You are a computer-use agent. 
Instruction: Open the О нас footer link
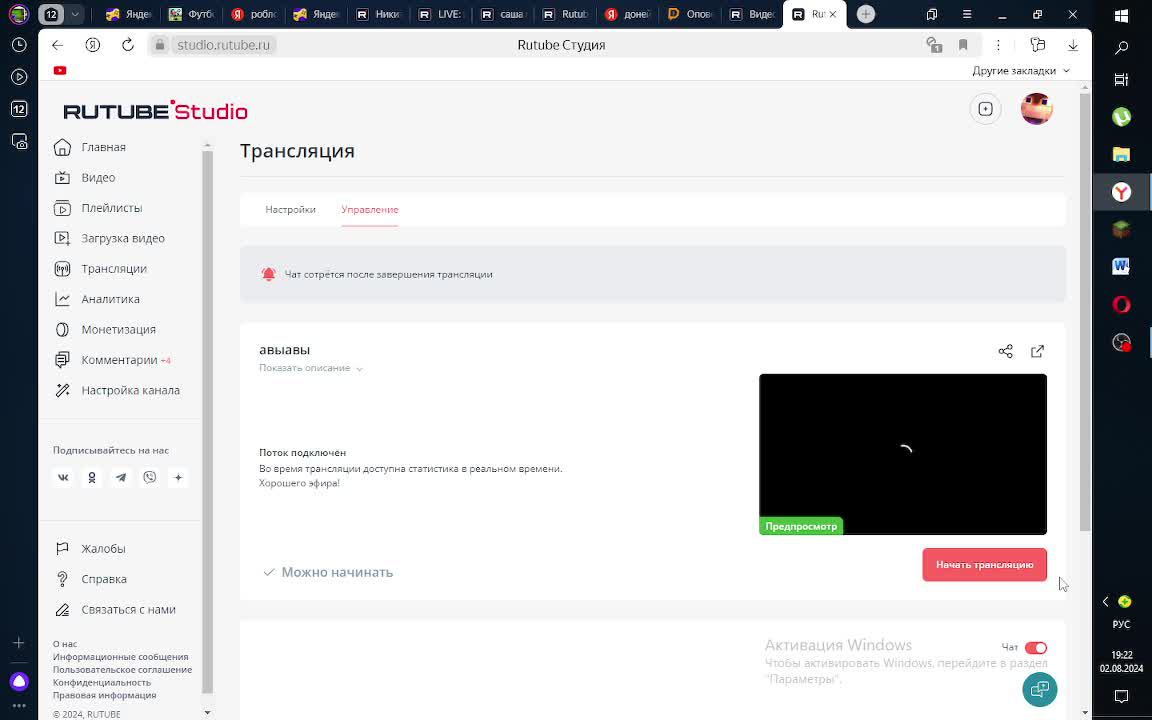pyautogui.click(x=65, y=644)
